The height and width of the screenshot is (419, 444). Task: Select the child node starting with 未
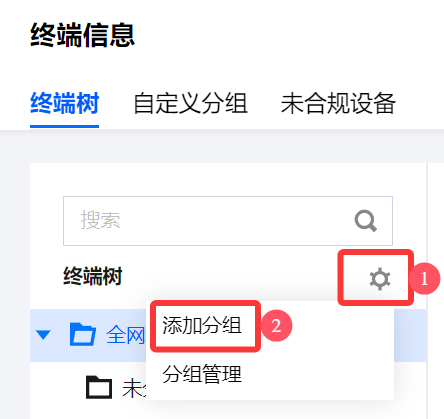134,388
